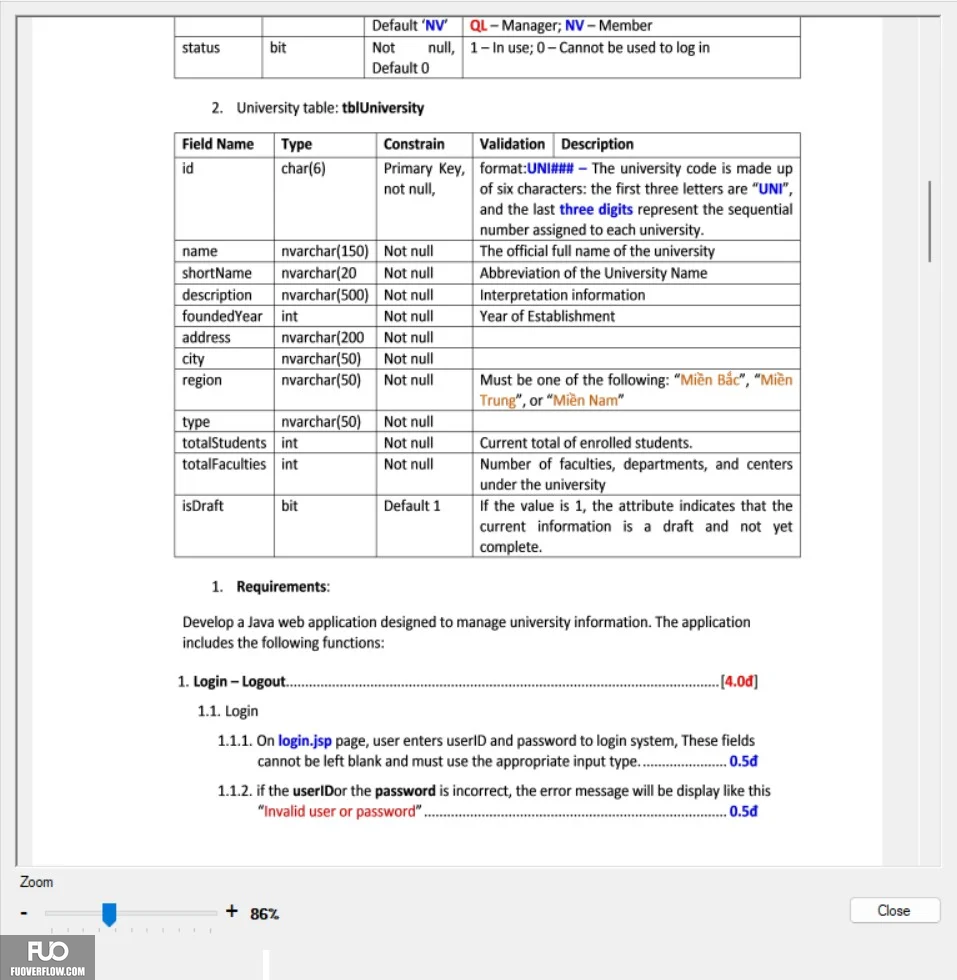Image resolution: width=957 pixels, height=980 pixels.
Task: Click the nvarchar(500) type cell
Action: (325, 295)
